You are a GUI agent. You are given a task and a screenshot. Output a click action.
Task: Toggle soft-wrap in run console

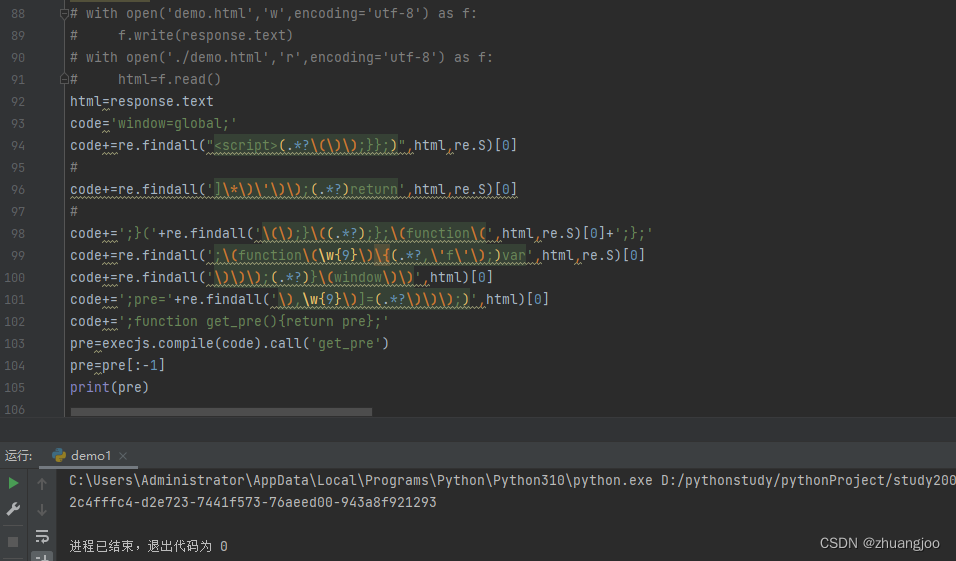pos(41,536)
